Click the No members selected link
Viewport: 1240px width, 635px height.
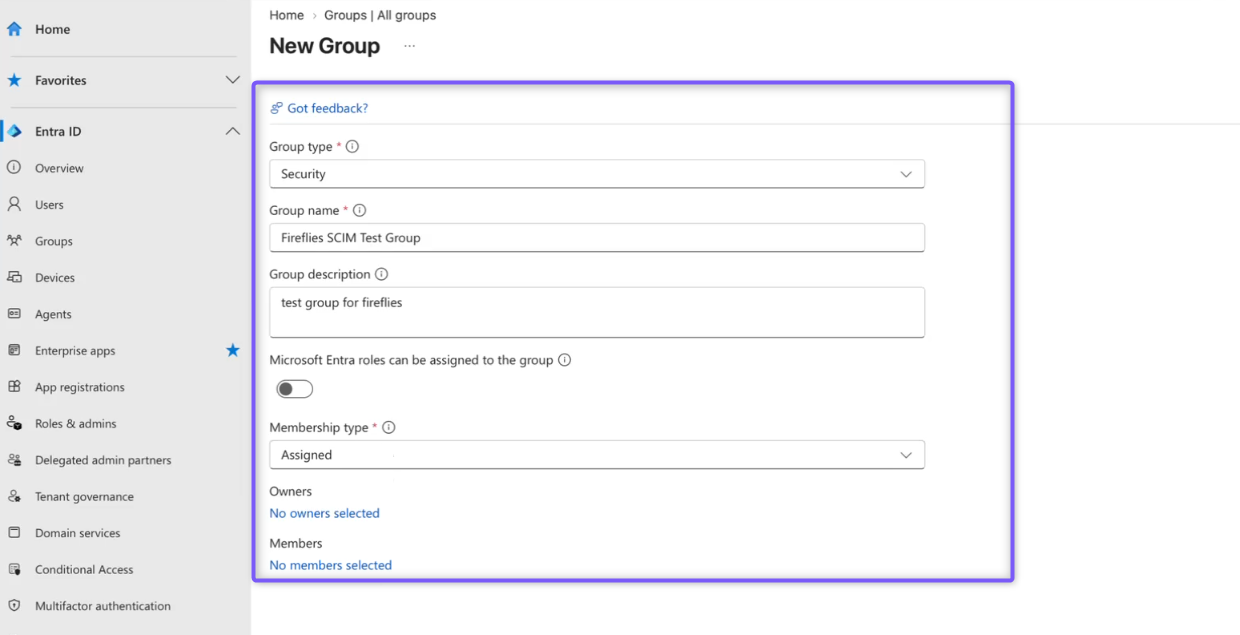[x=330, y=565]
